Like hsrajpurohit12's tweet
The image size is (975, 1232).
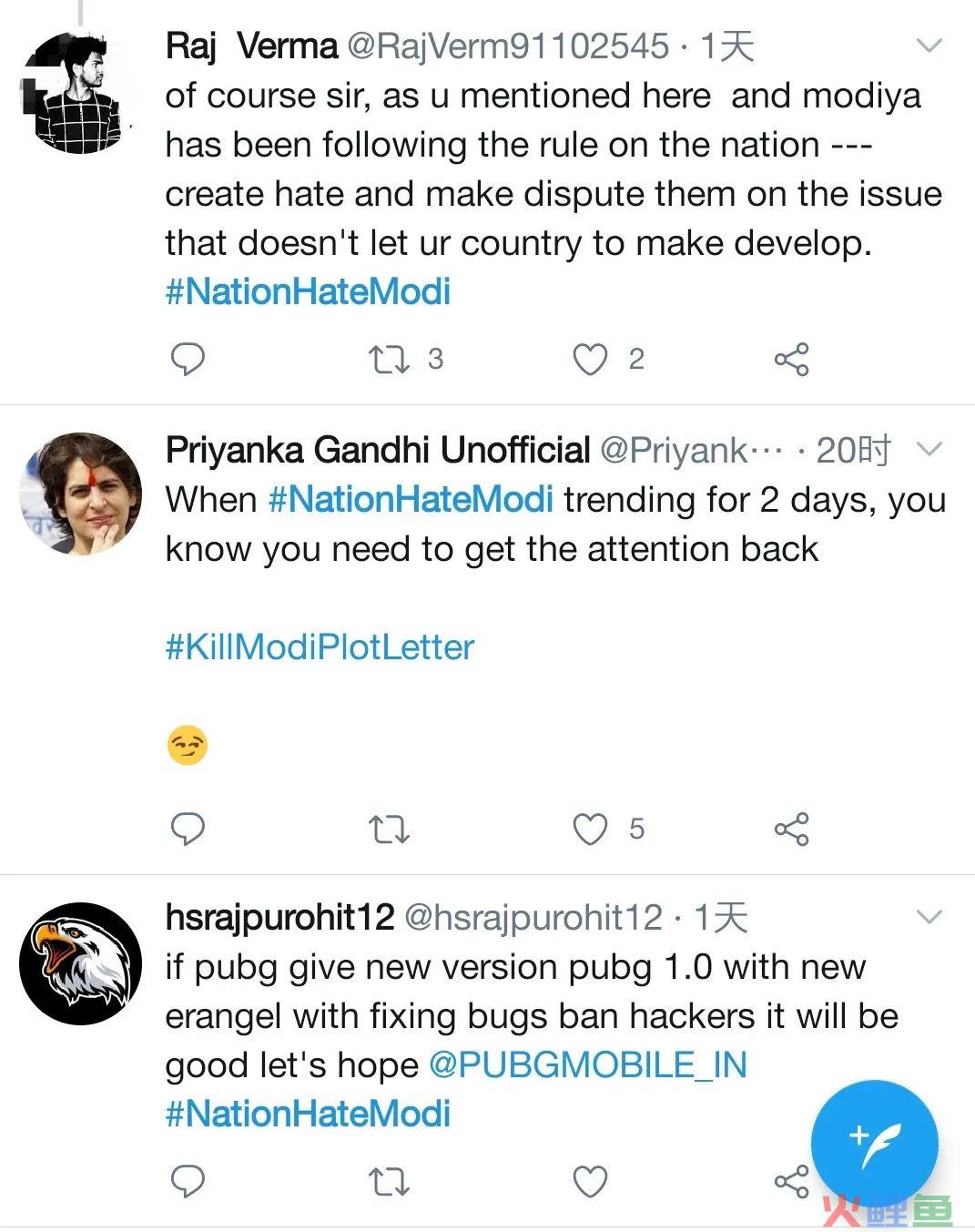(x=590, y=1182)
